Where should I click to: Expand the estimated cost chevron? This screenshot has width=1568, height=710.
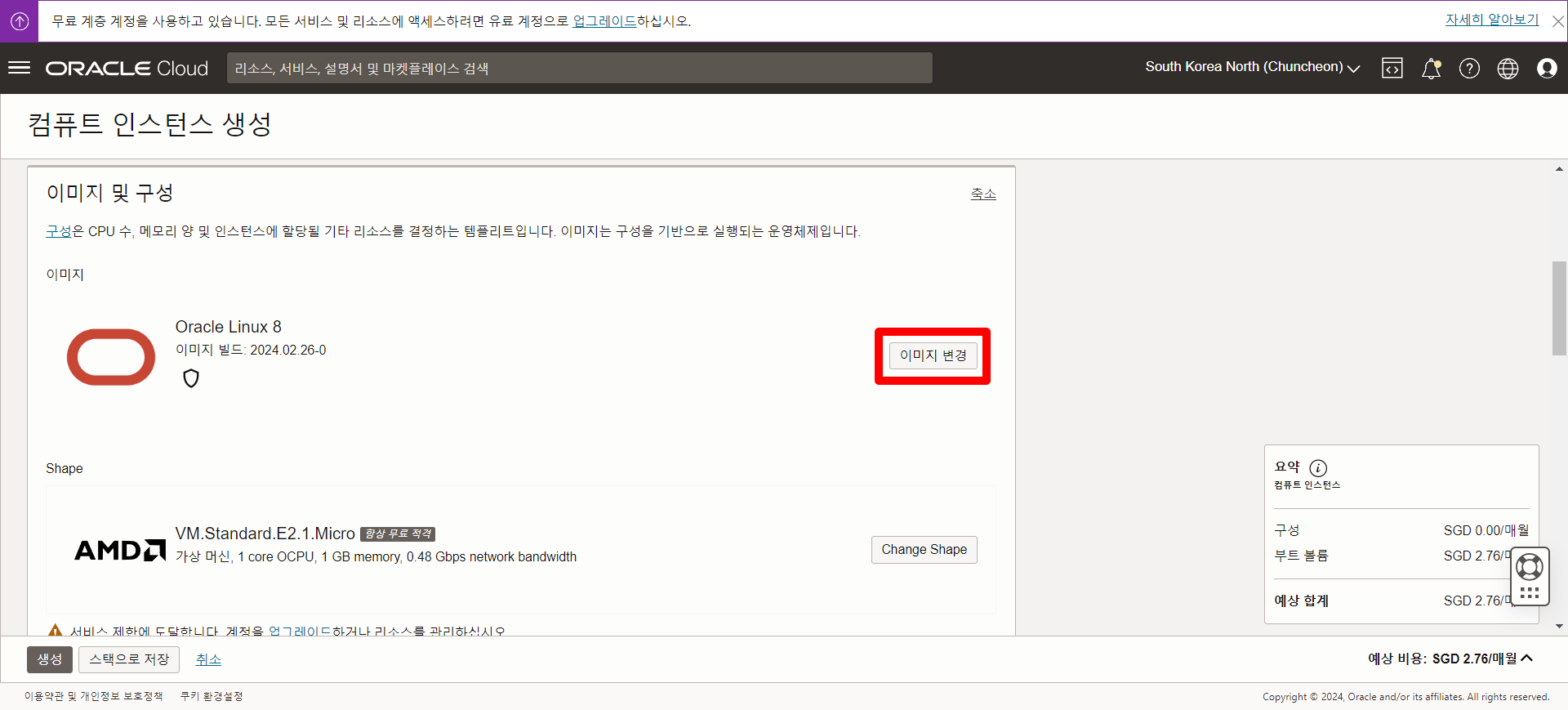[1527, 658]
